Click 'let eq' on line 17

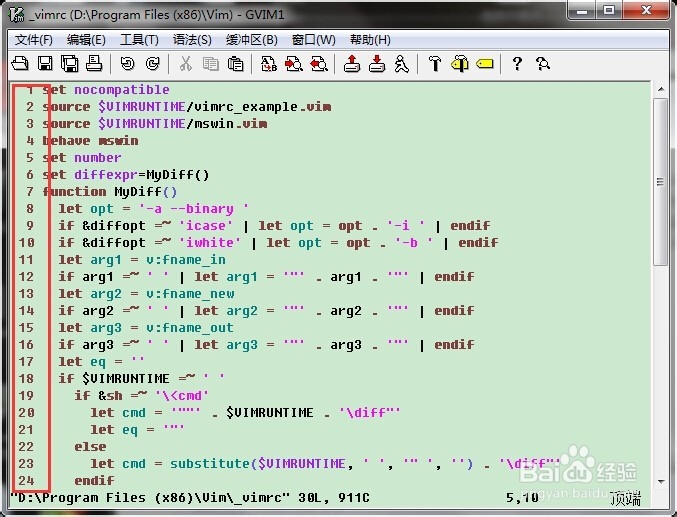(x=82, y=362)
